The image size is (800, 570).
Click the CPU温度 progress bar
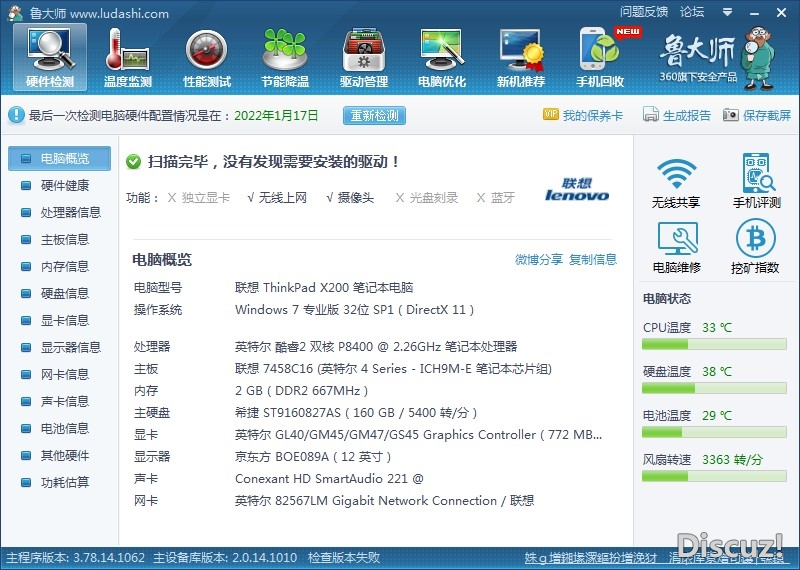pos(714,345)
